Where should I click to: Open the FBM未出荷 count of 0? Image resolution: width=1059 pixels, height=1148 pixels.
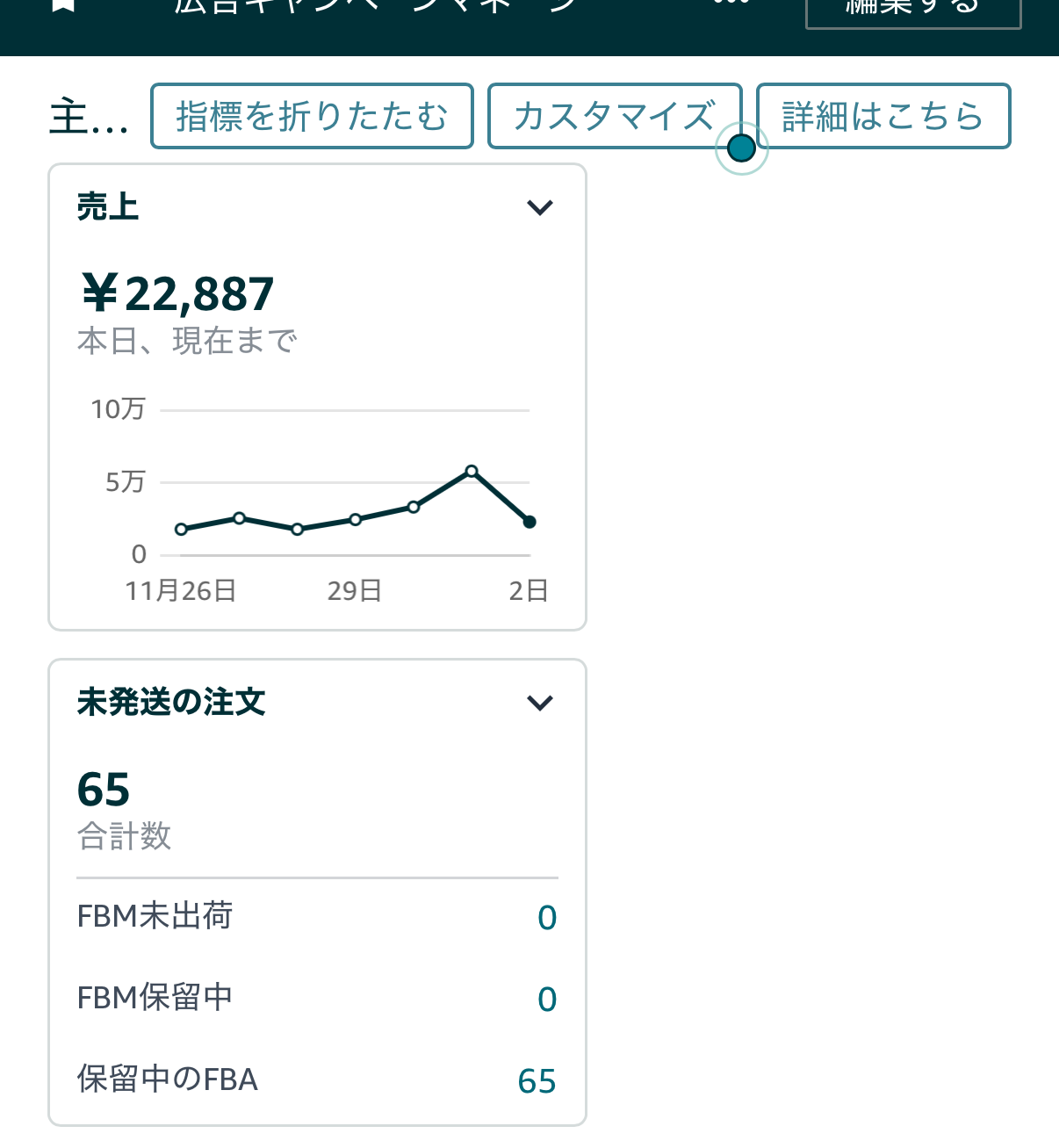click(546, 918)
